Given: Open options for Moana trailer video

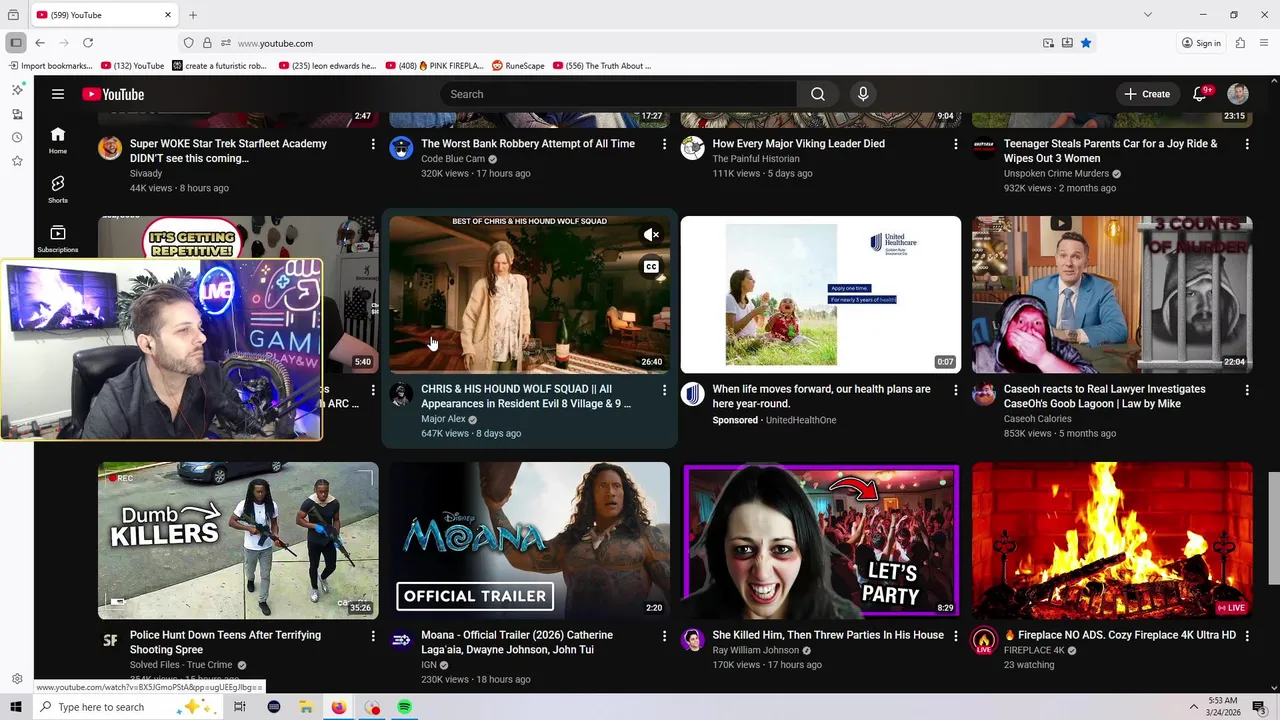Looking at the screenshot, I should [x=664, y=636].
